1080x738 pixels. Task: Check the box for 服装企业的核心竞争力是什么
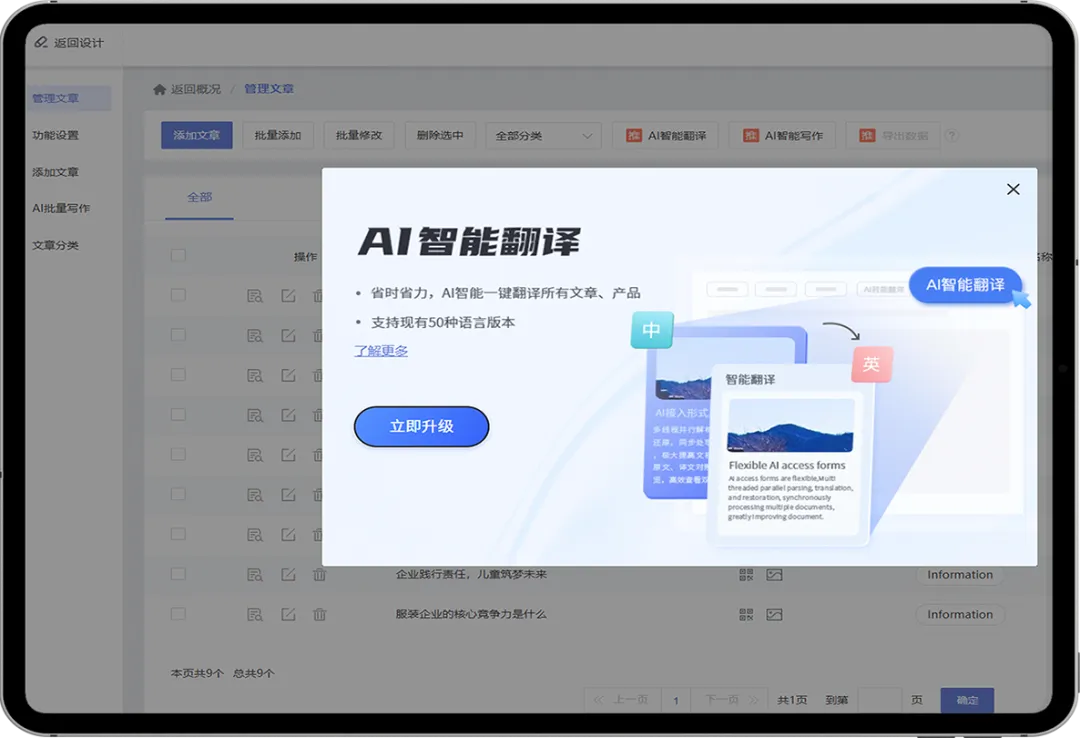point(178,614)
